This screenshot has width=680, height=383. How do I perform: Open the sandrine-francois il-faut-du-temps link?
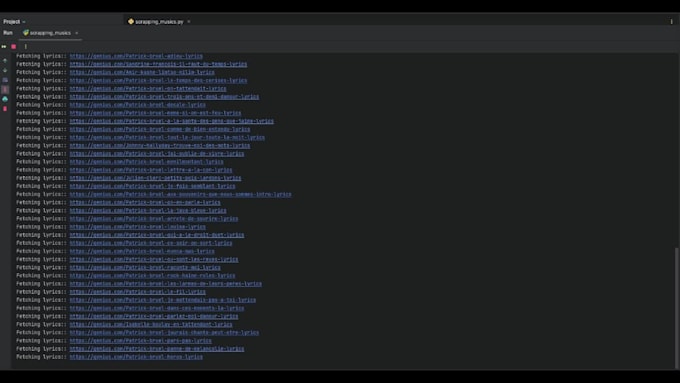point(158,64)
